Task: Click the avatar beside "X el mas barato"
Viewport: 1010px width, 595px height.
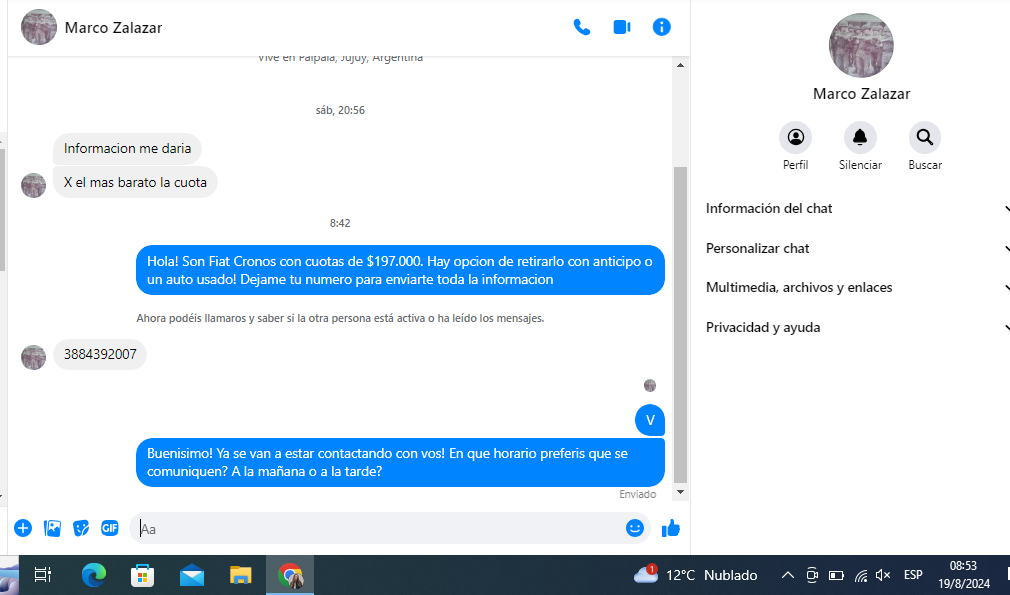Action: (33, 185)
